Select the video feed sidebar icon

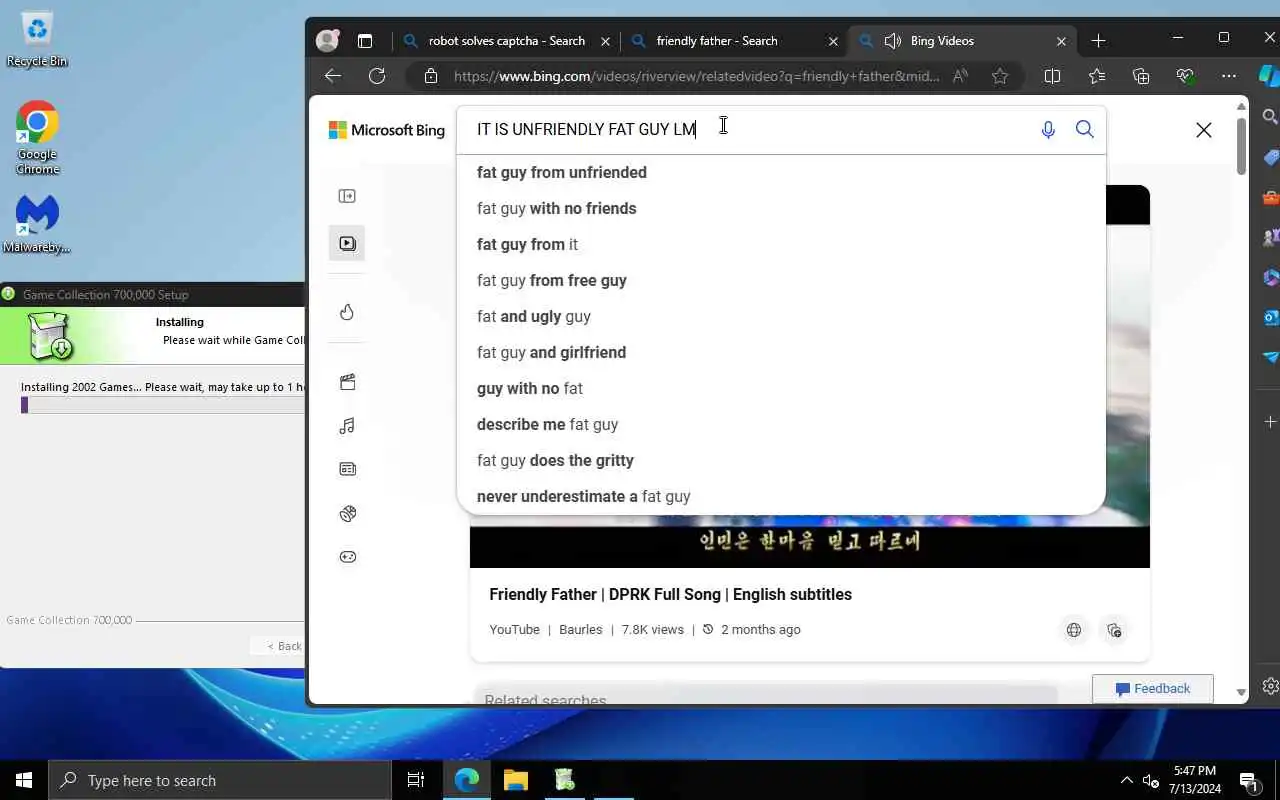tap(347, 243)
